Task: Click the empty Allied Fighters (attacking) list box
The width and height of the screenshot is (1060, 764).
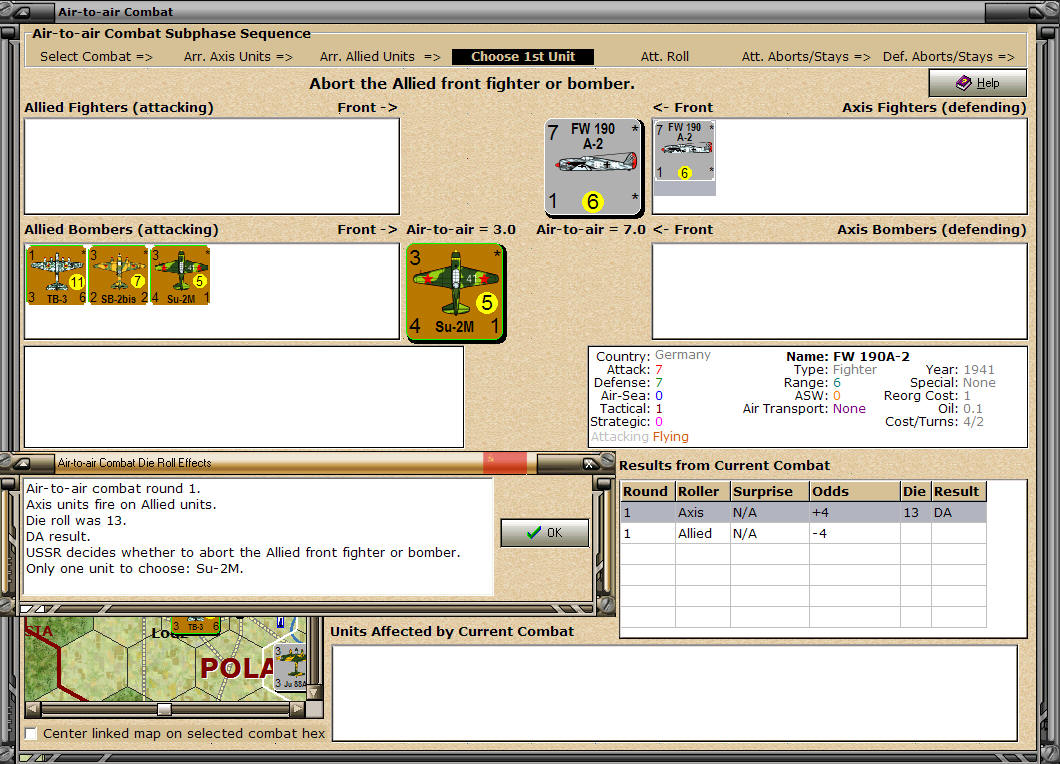Action: tap(212, 166)
